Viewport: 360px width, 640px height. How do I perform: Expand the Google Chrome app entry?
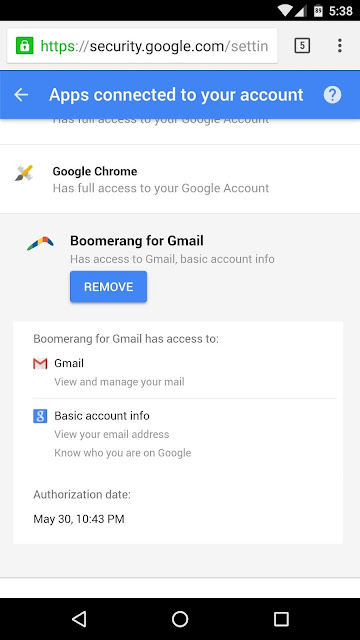tap(180, 179)
